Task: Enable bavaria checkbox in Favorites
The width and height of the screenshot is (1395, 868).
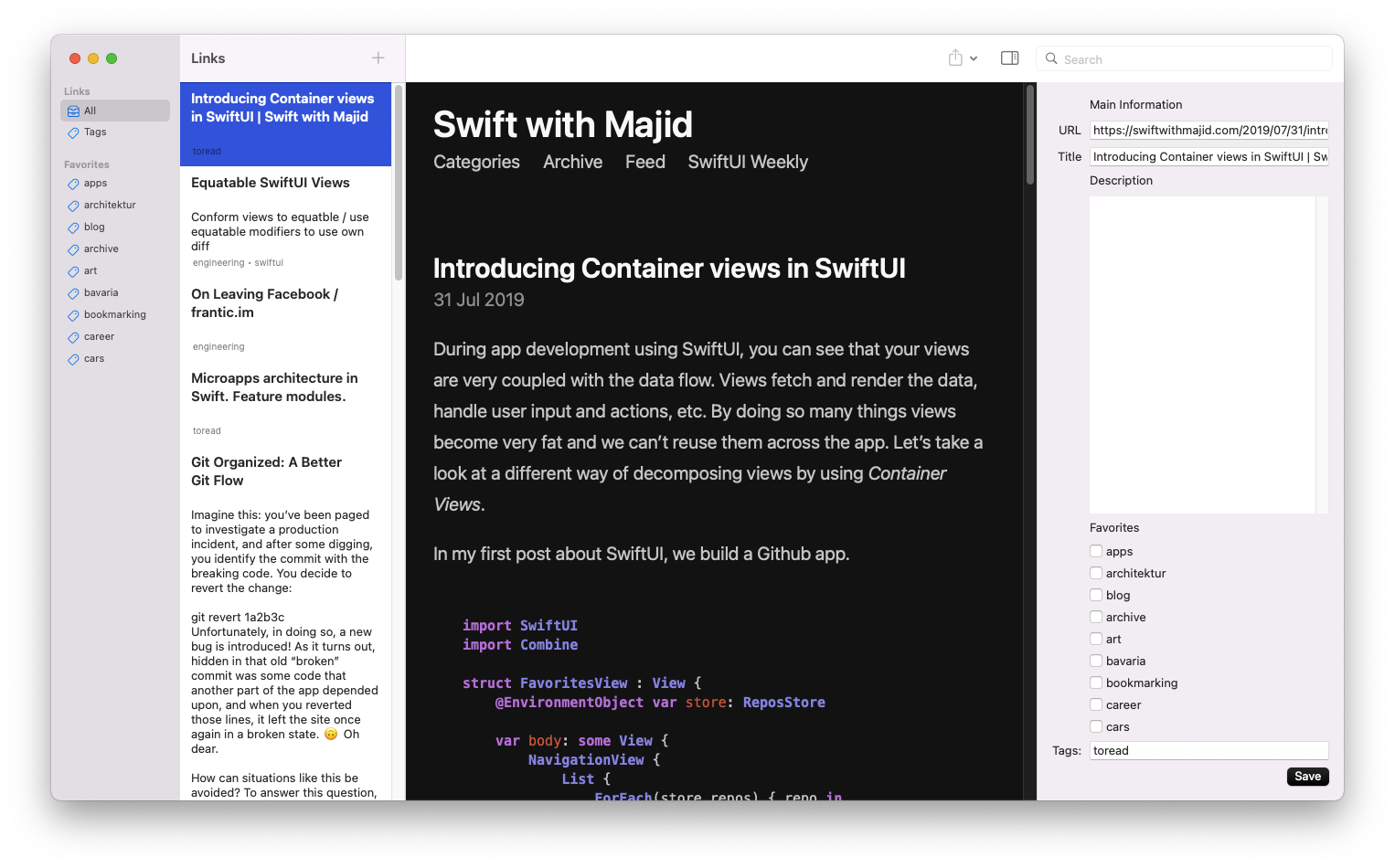Action: 1096,661
